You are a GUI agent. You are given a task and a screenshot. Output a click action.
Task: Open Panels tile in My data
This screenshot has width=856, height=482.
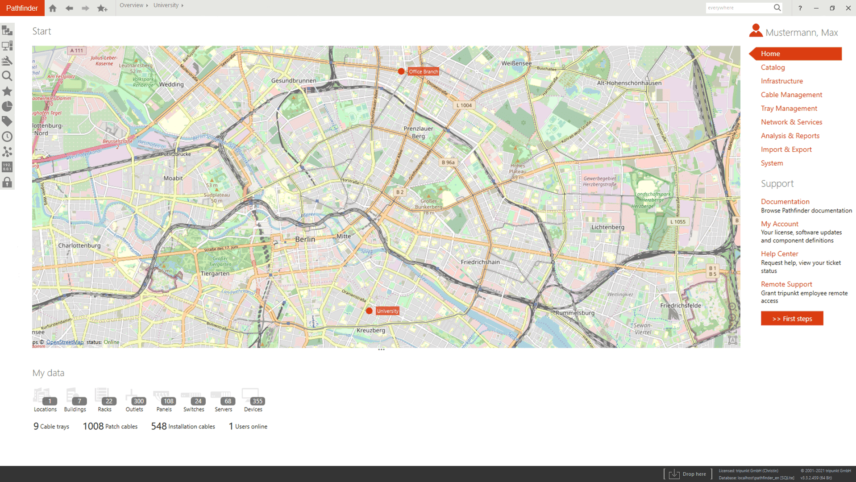(164, 400)
